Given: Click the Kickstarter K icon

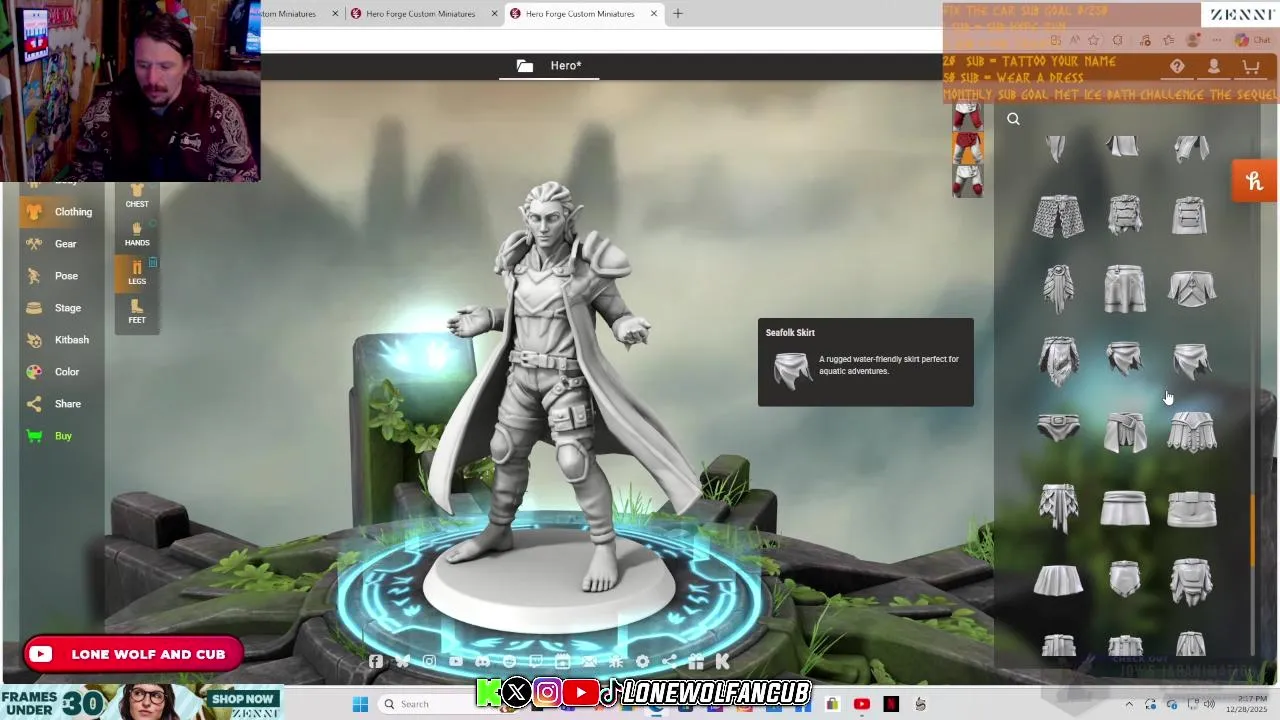Looking at the screenshot, I should point(722,661).
